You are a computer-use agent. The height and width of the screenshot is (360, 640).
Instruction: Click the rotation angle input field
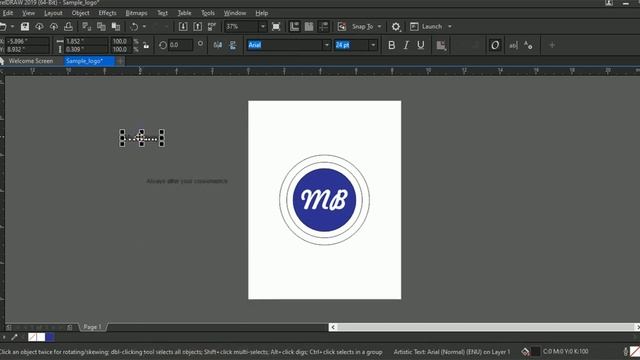click(180, 45)
